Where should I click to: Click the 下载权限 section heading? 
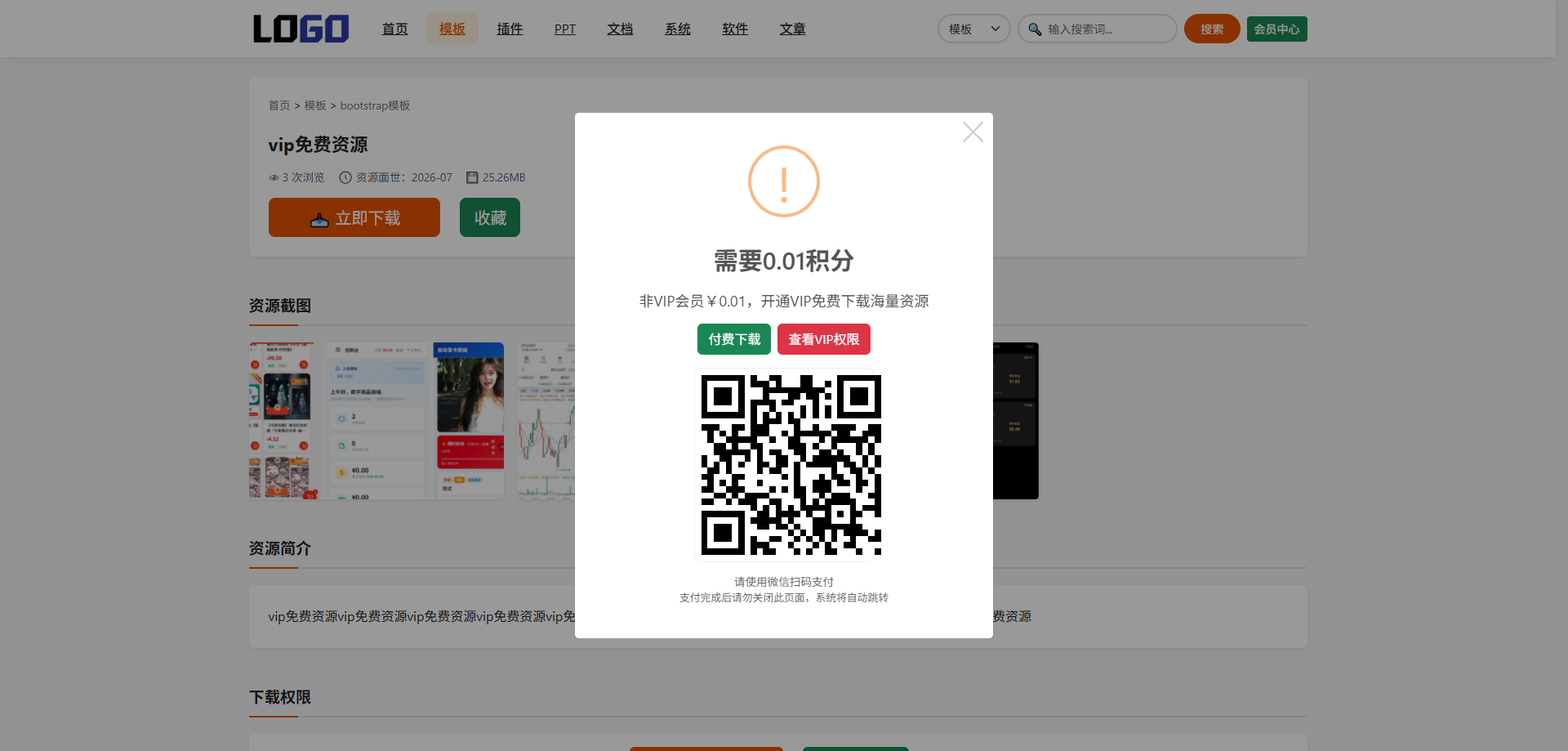[x=280, y=697]
